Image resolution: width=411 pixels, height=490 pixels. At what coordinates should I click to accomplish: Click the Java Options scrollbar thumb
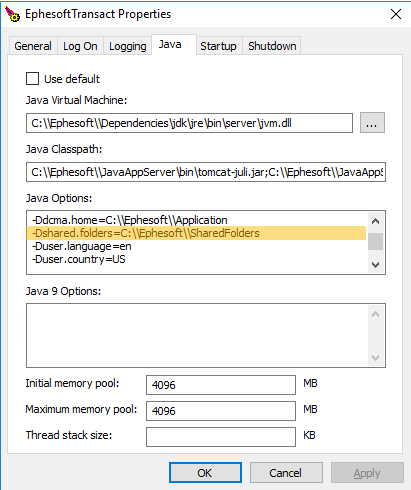pos(375,241)
